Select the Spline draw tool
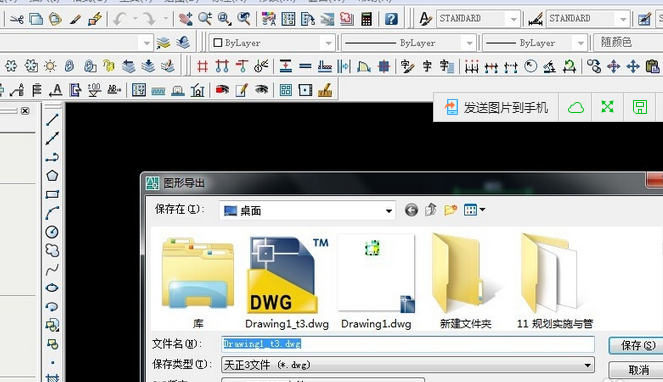 pyautogui.click(x=52, y=269)
